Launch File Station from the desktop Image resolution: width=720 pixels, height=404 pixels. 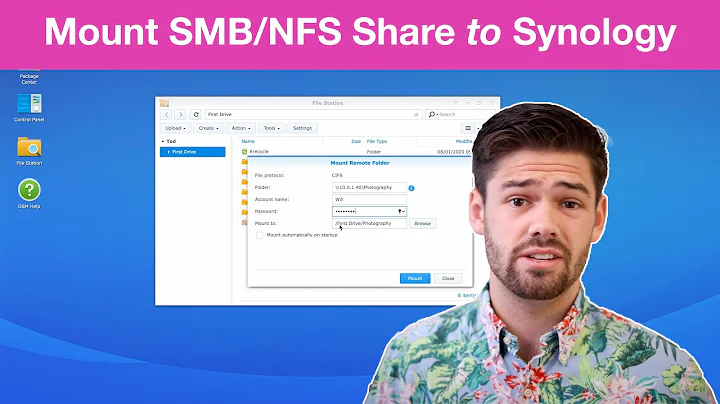point(29,151)
